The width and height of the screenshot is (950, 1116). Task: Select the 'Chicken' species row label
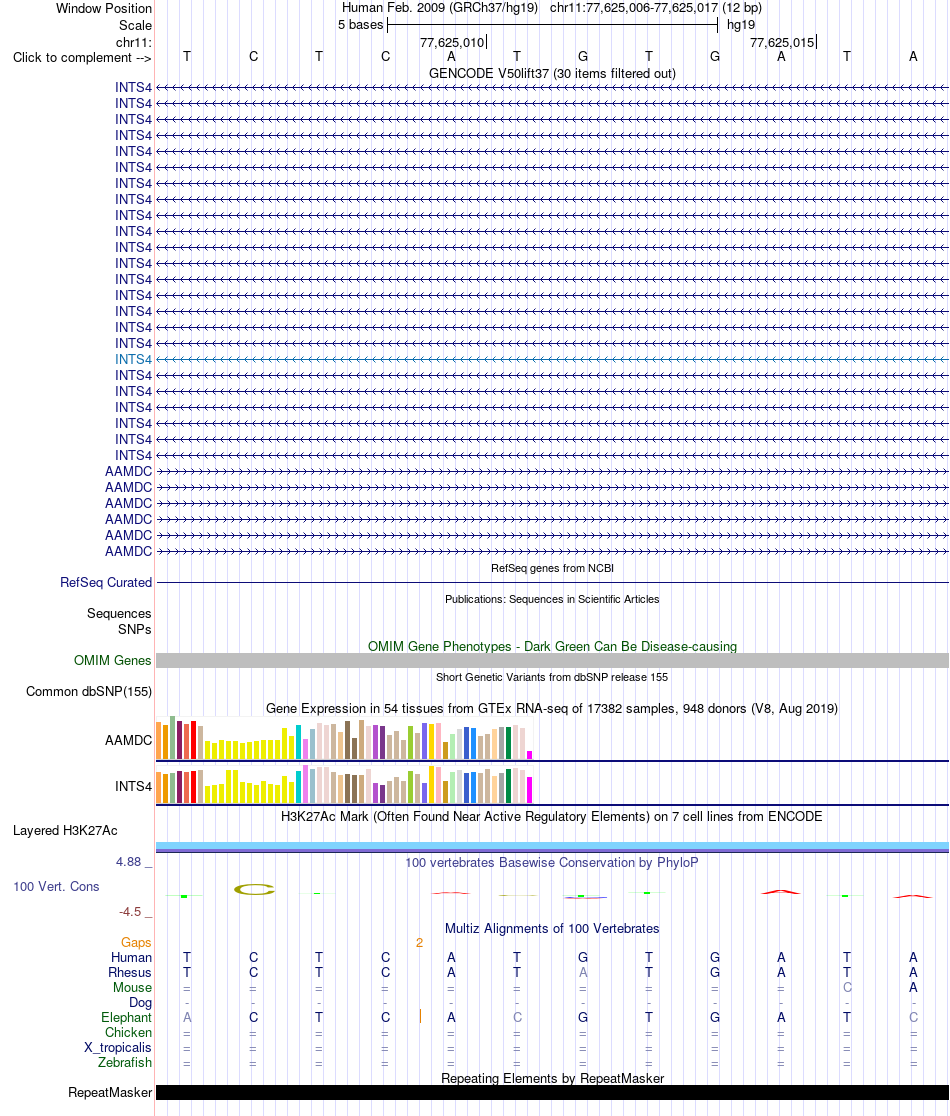coord(128,1032)
